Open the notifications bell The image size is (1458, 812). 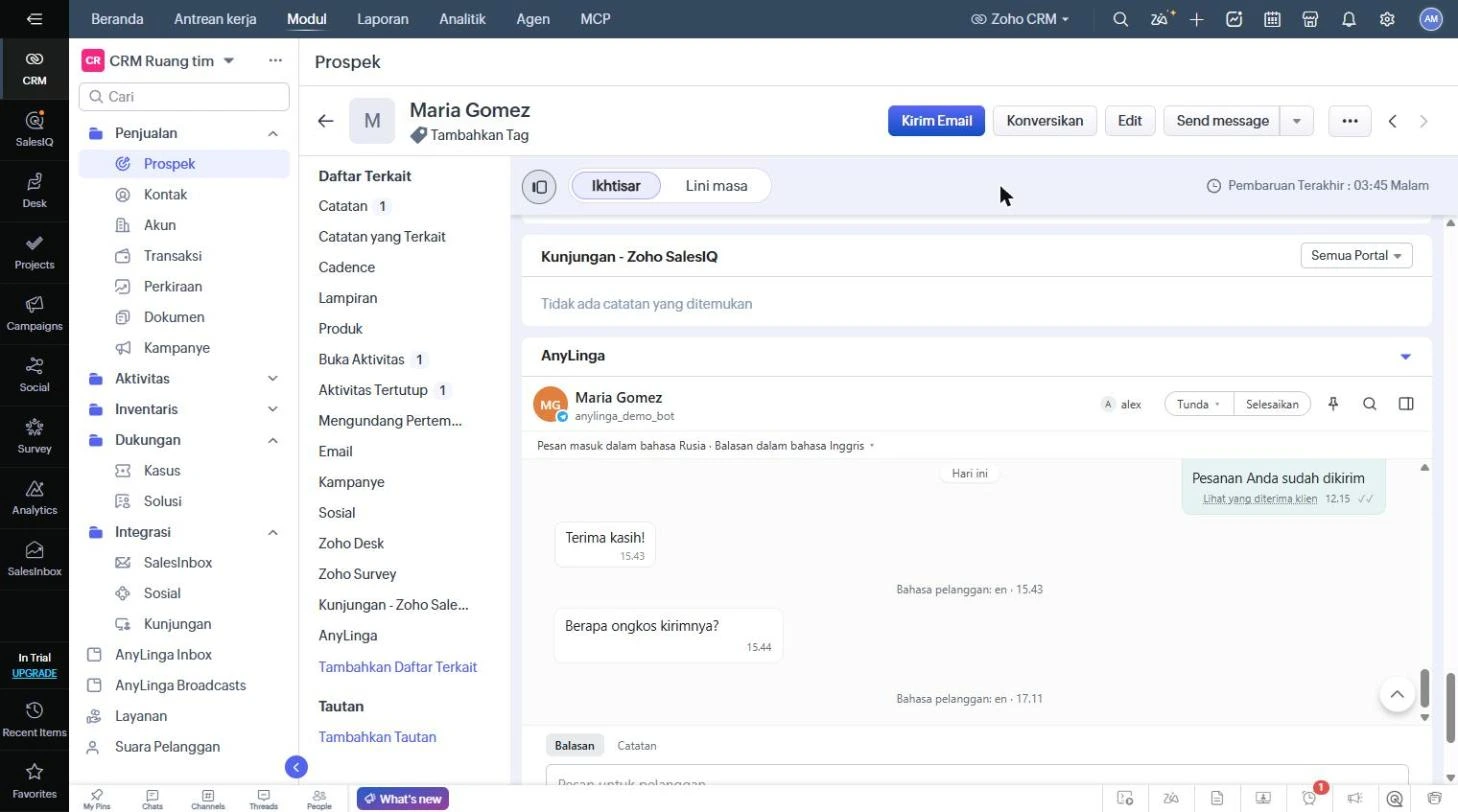(1349, 19)
